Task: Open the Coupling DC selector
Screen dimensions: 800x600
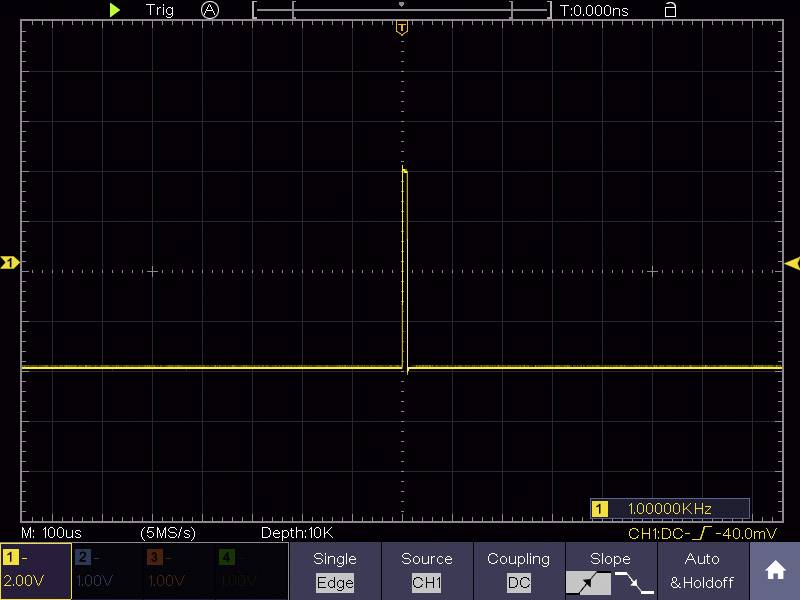Action: point(518,570)
